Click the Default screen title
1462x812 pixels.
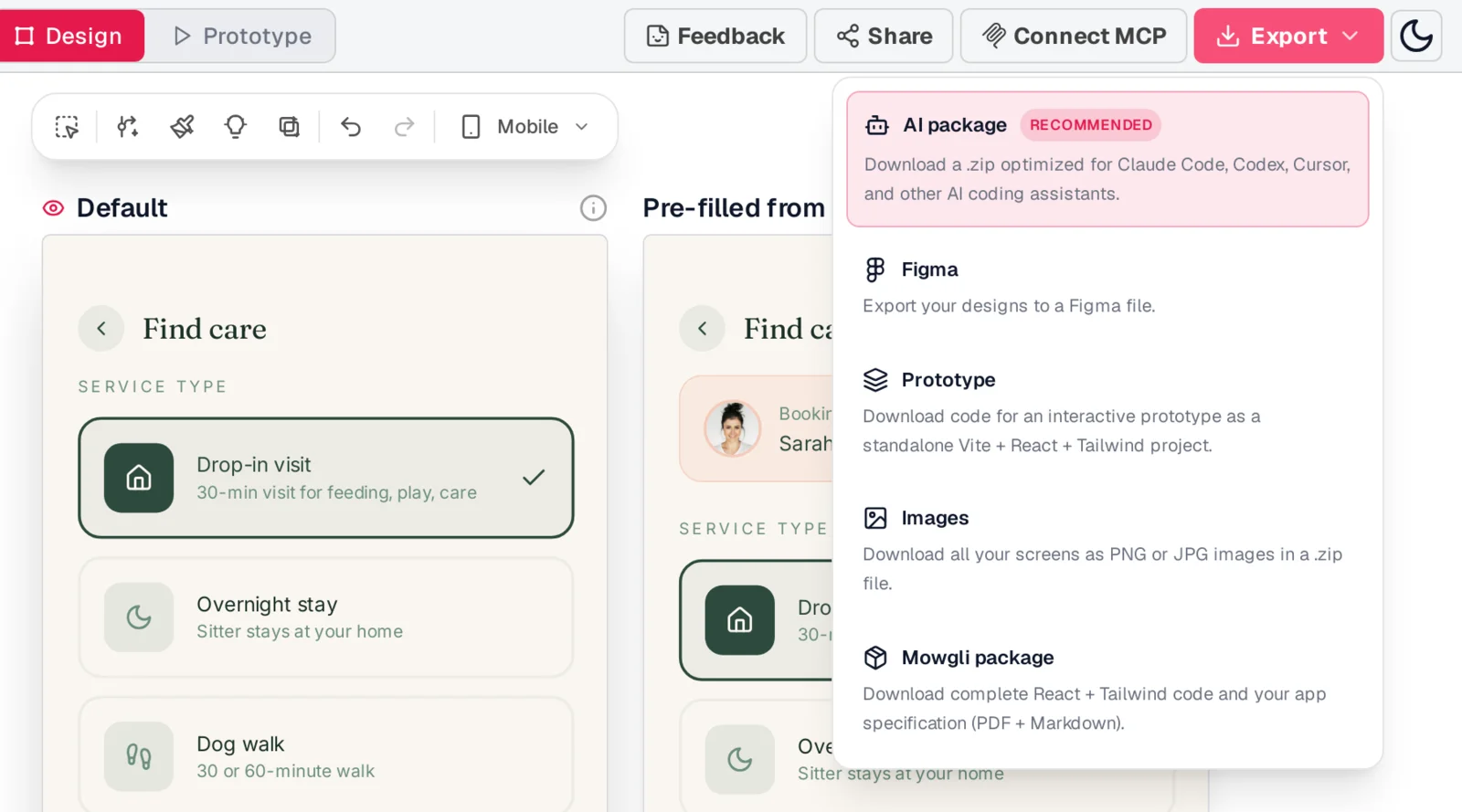(122, 208)
